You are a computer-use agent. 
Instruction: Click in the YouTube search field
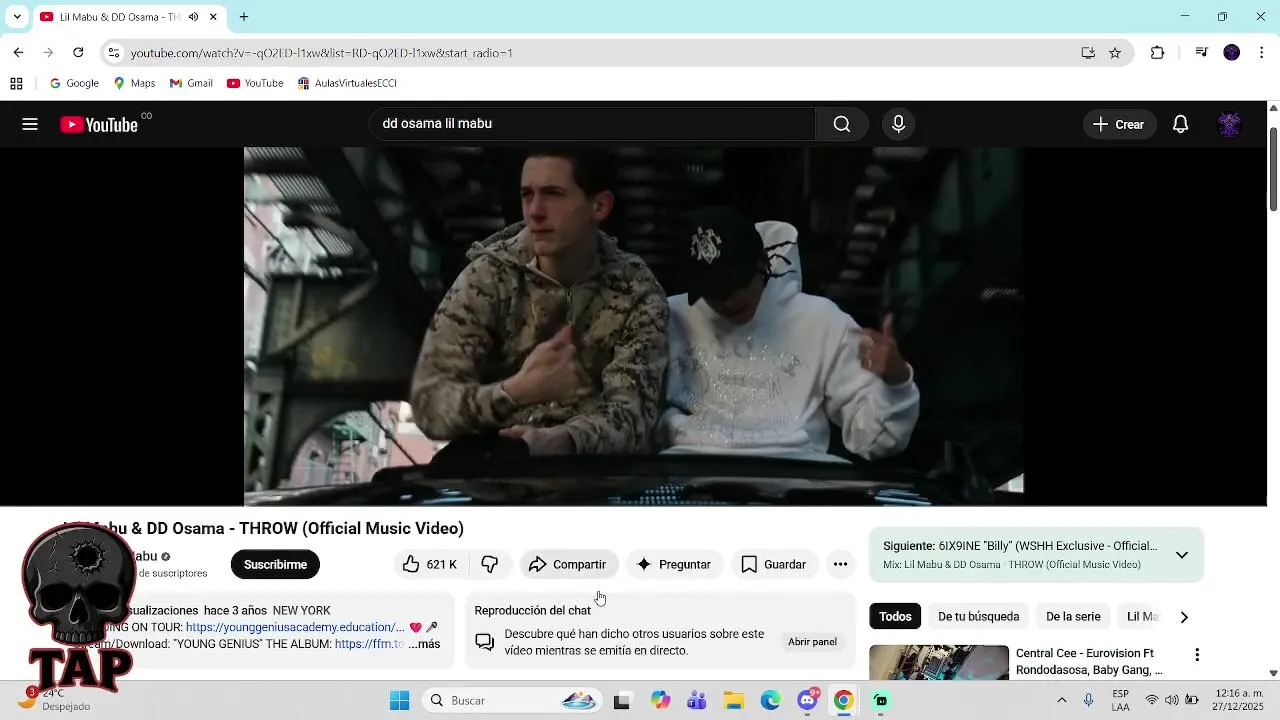[594, 124]
